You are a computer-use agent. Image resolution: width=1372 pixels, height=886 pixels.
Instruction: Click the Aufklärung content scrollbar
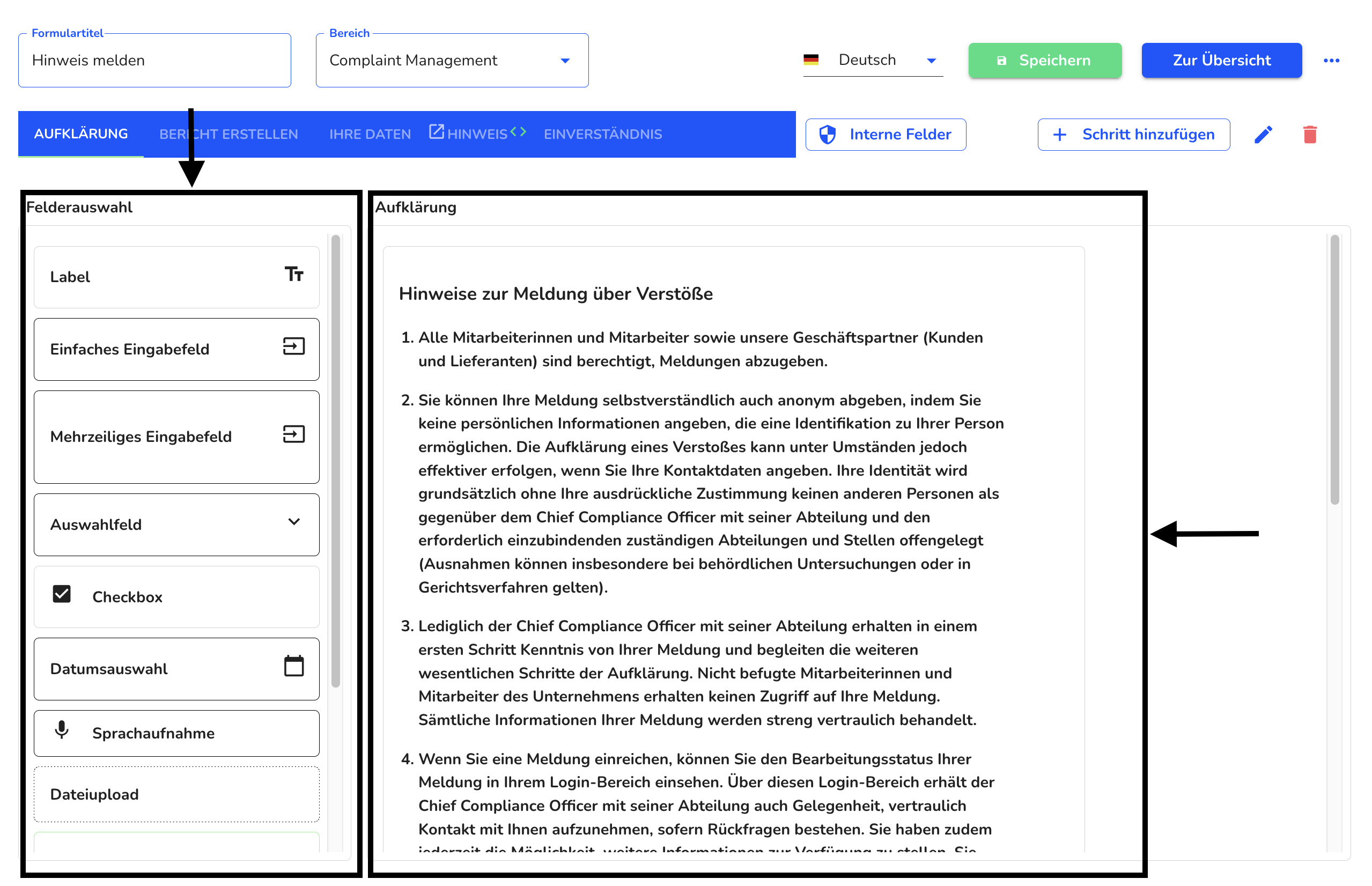coord(1334,370)
